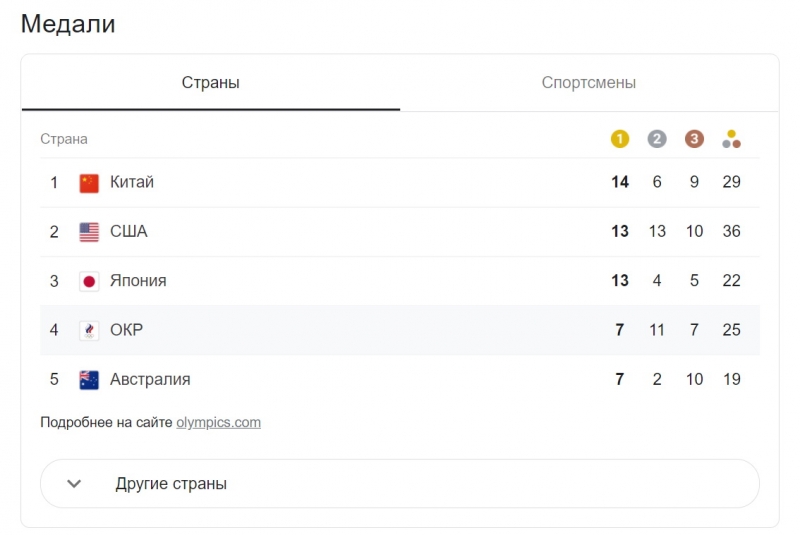The height and width of the screenshot is (535, 800).
Task: Click the Китай country name
Action: (132, 182)
